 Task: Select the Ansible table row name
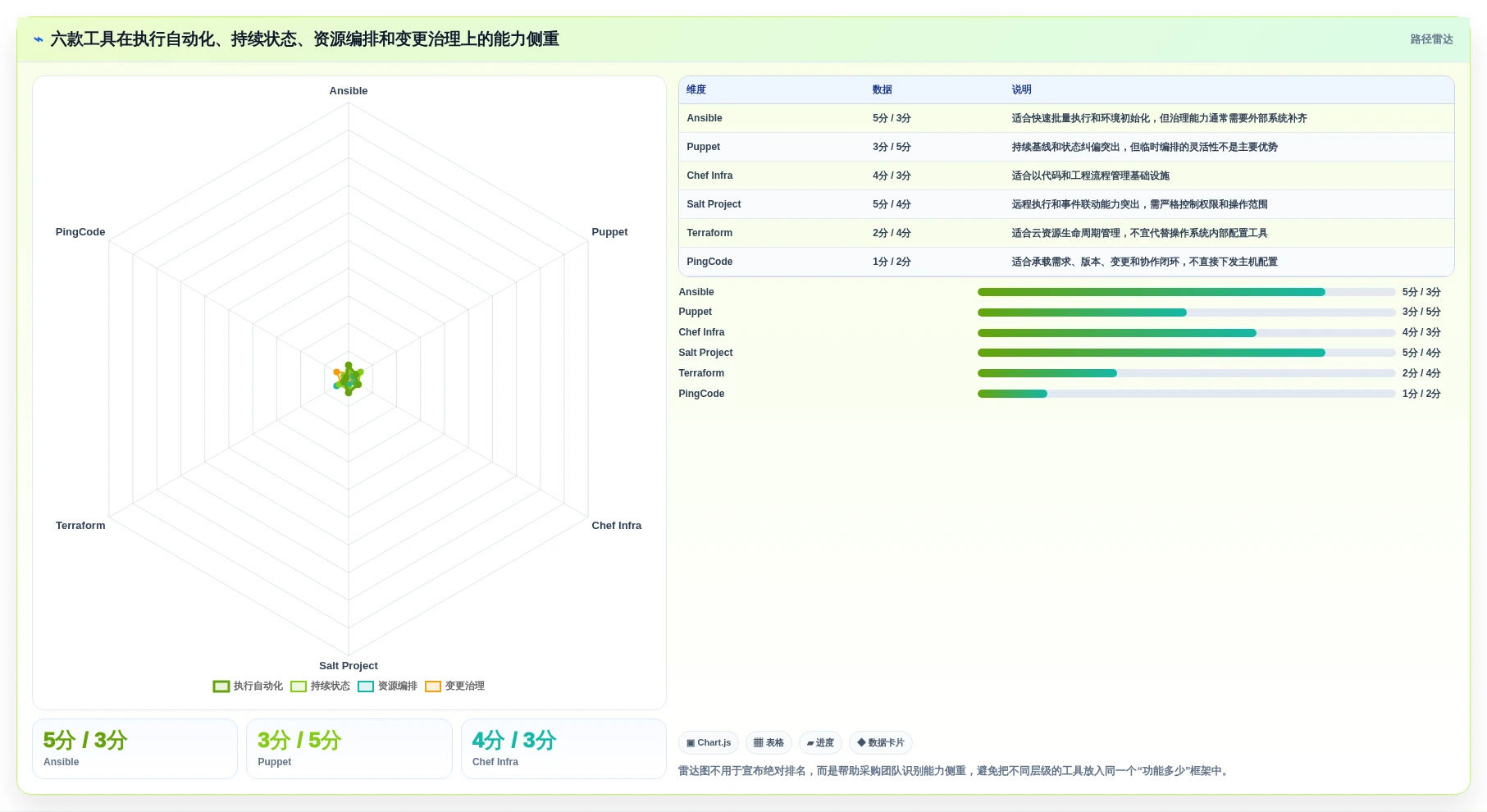[x=705, y=118]
